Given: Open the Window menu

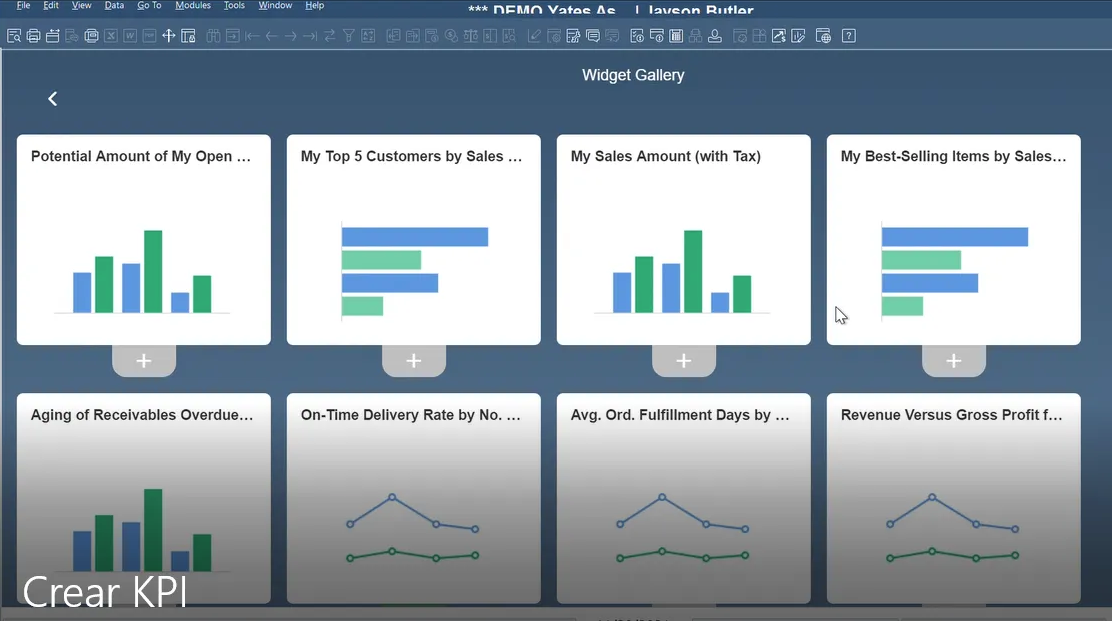Looking at the screenshot, I should click(275, 6).
